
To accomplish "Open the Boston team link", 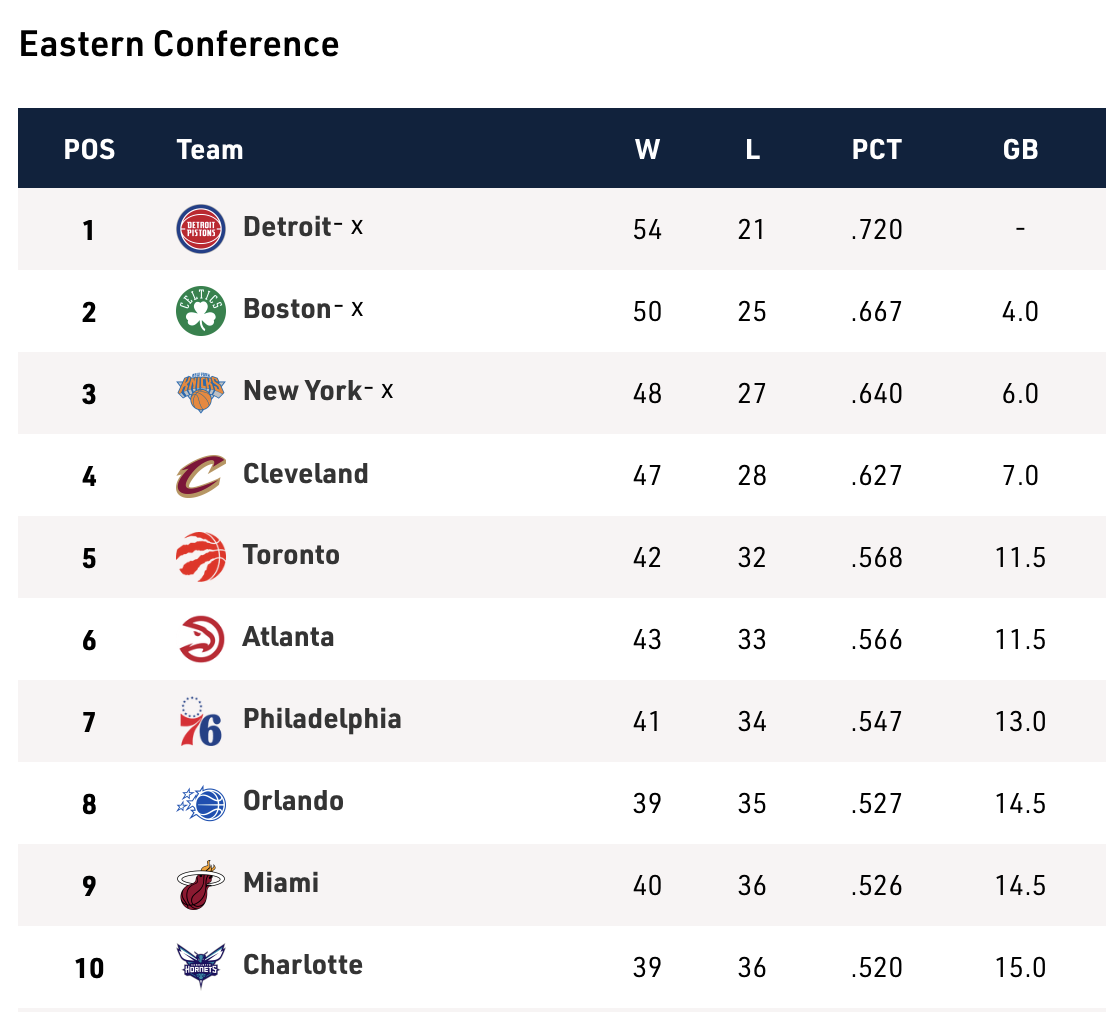I will (x=286, y=309).
